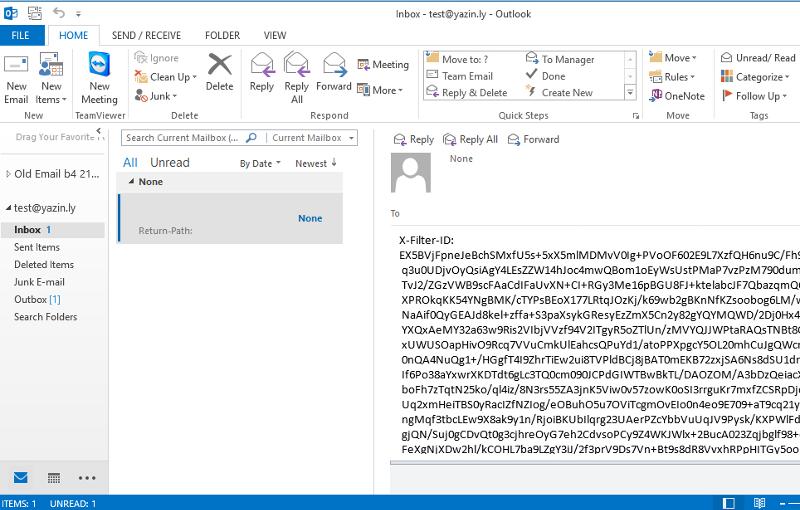This screenshot has height=510, width=800.
Task: Toggle Unread/ Read status
Action: pos(758,58)
